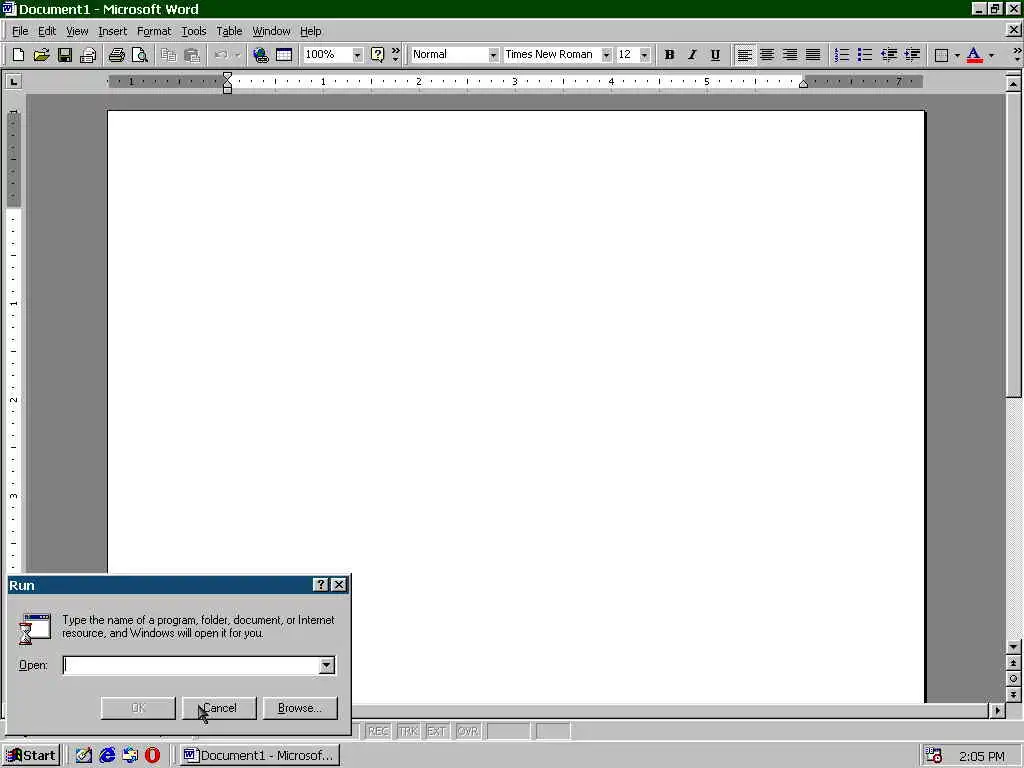Image resolution: width=1024 pixels, height=768 pixels.
Task: Click the Increase Indent icon
Action: click(912, 55)
